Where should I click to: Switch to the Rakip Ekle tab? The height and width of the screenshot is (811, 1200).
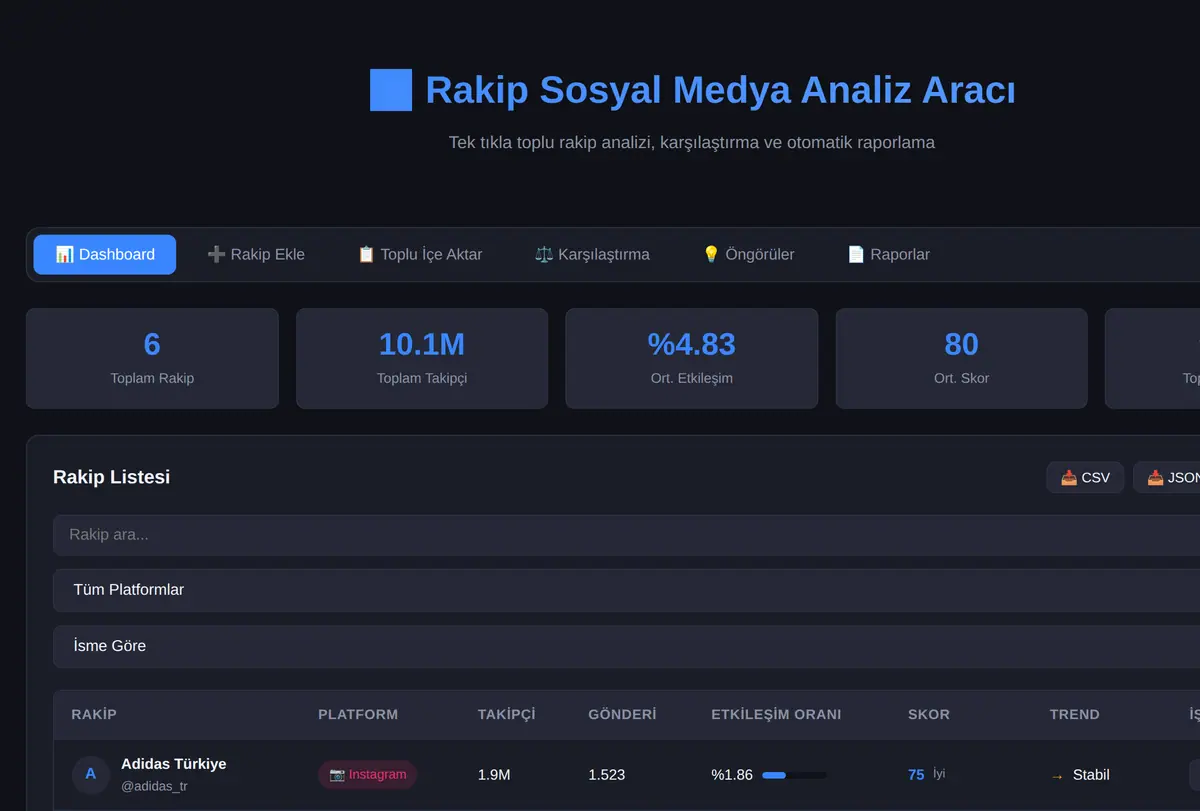pyautogui.click(x=256, y=254)
